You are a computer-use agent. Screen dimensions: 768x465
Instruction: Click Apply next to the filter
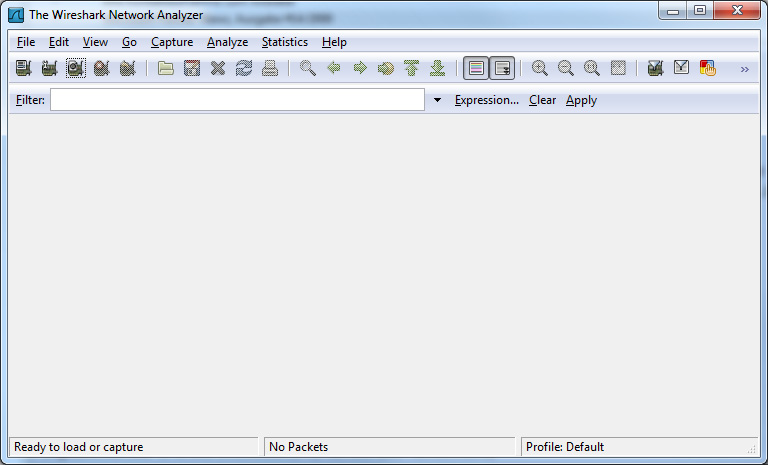[581, 100]
